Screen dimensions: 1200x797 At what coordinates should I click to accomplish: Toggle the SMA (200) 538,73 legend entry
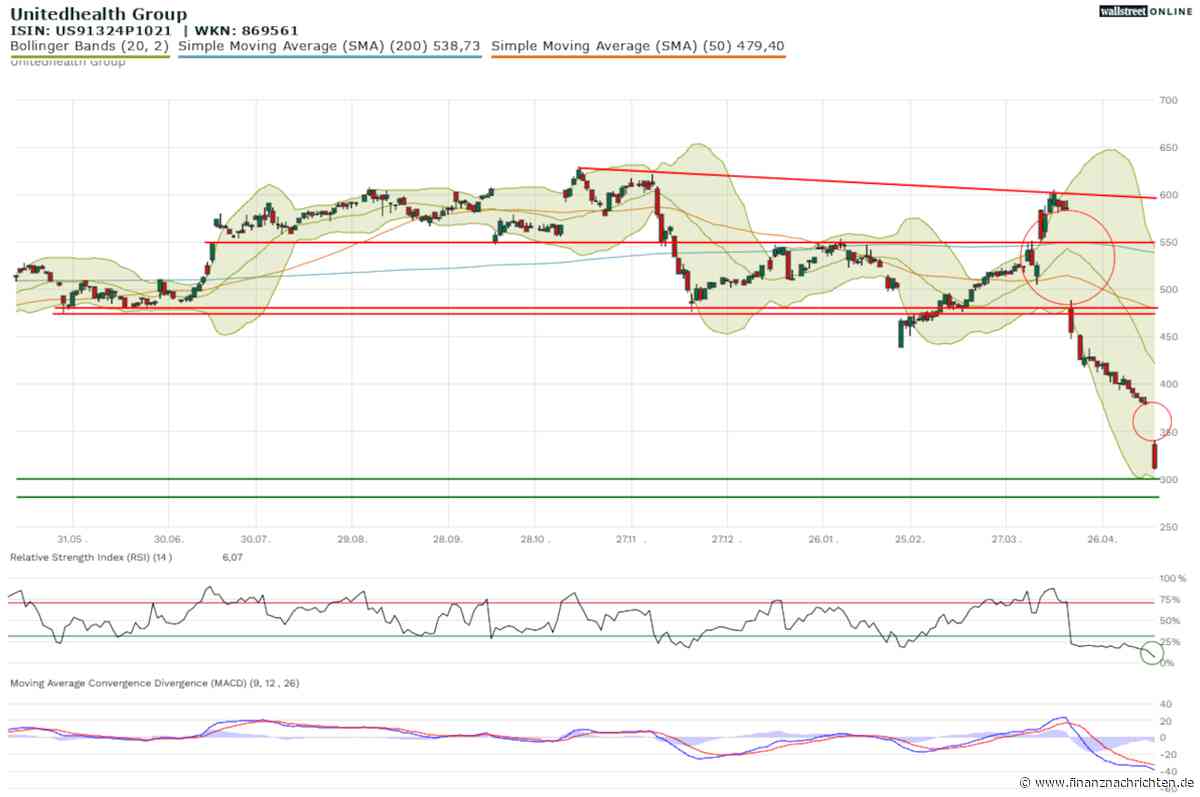click(330, 46)
